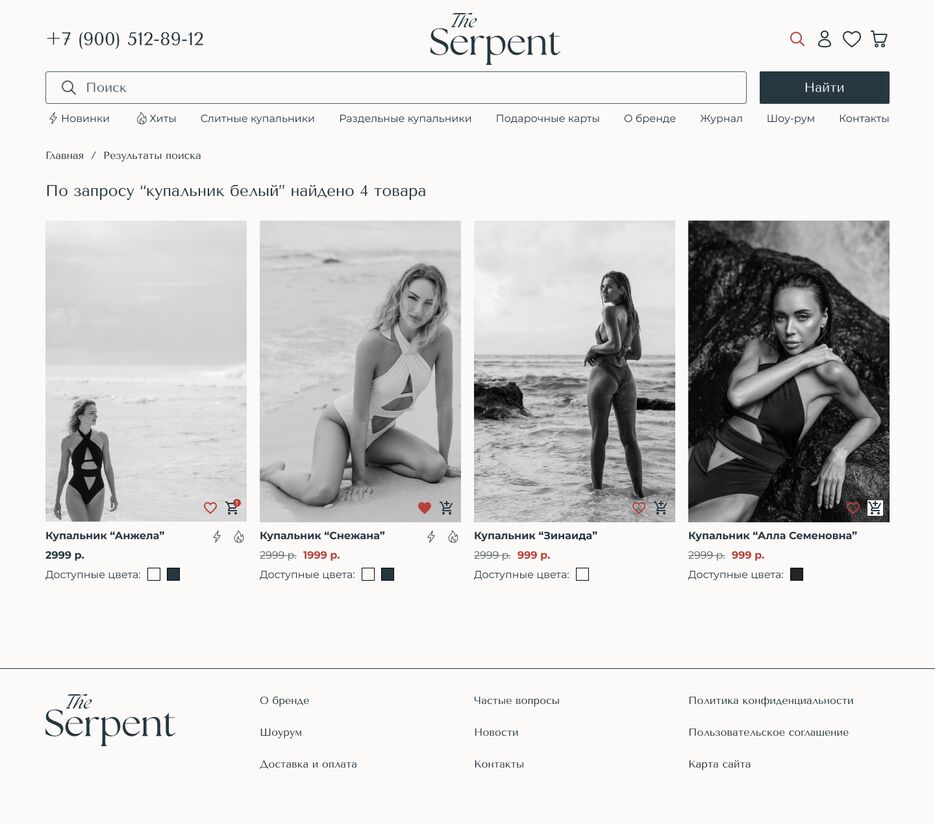Open Доставка и оплата footer link
935x824 pixels.
[x=308, y=764]
